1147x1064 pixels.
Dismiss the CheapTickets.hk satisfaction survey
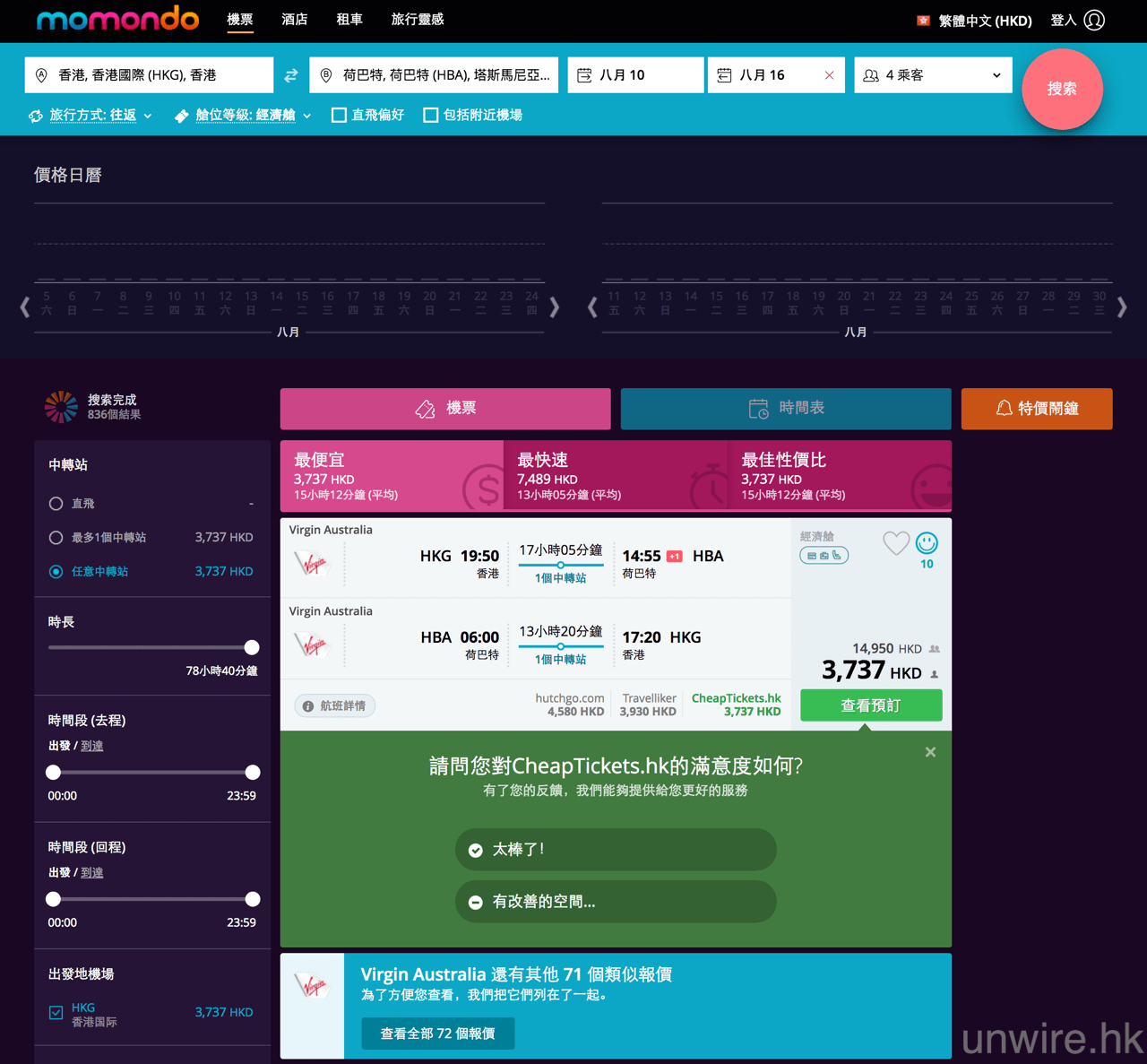coord(930,752)
